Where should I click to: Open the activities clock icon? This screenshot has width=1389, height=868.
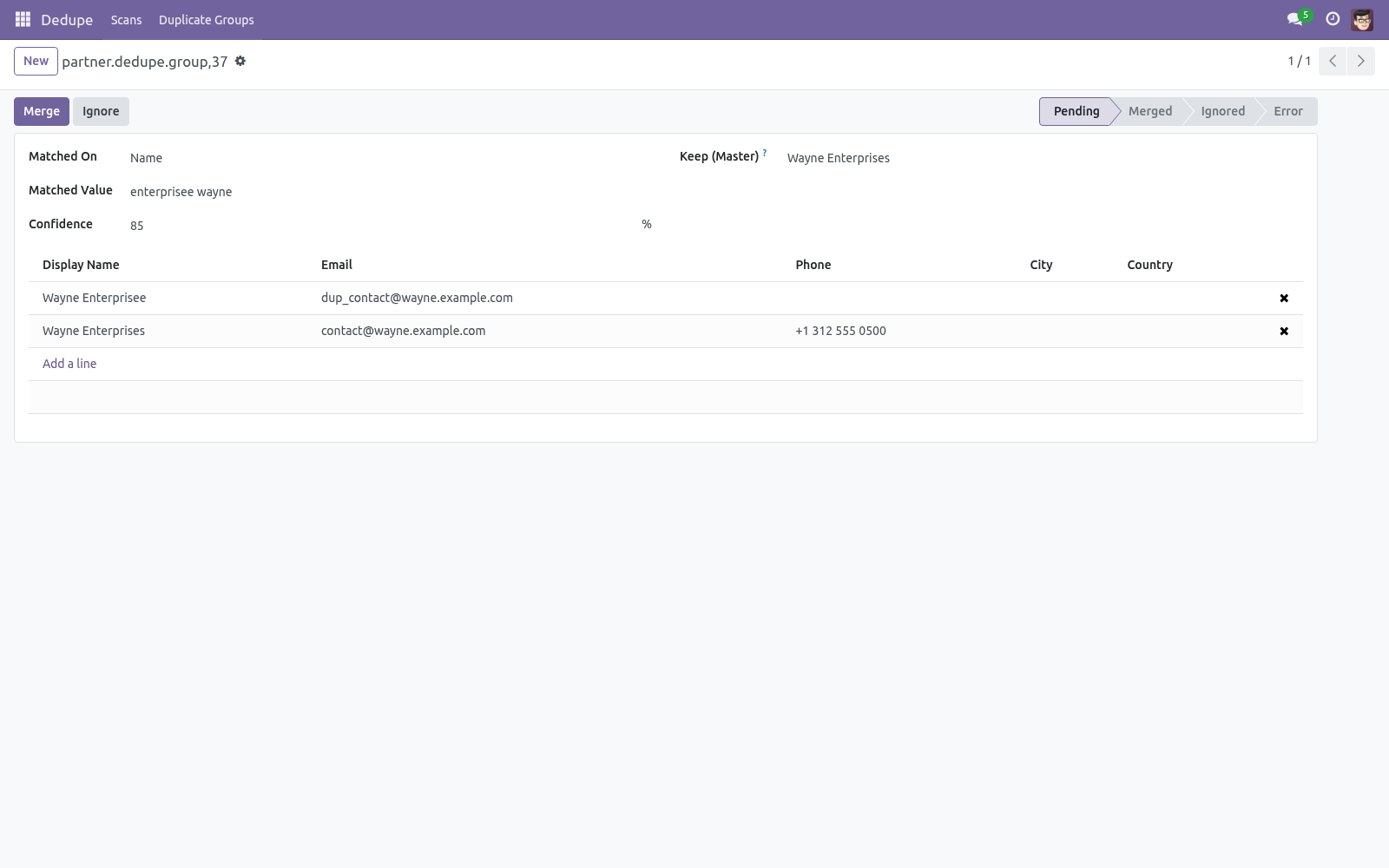(x=1333, y=18)
